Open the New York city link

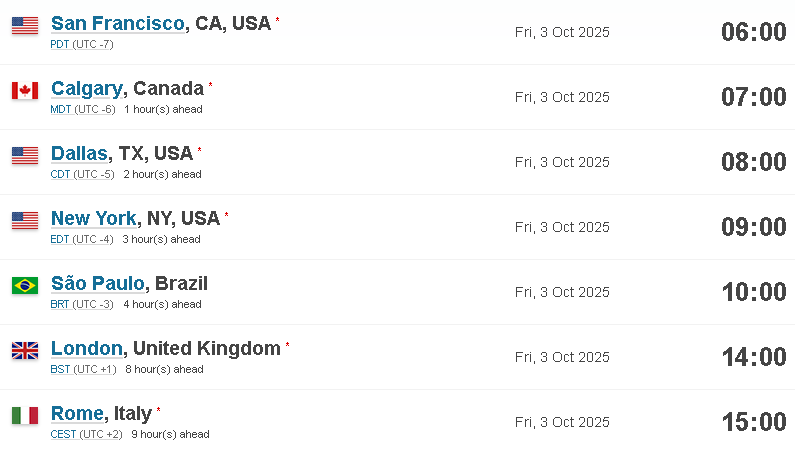pyautogui.click(x=94, y=218)
